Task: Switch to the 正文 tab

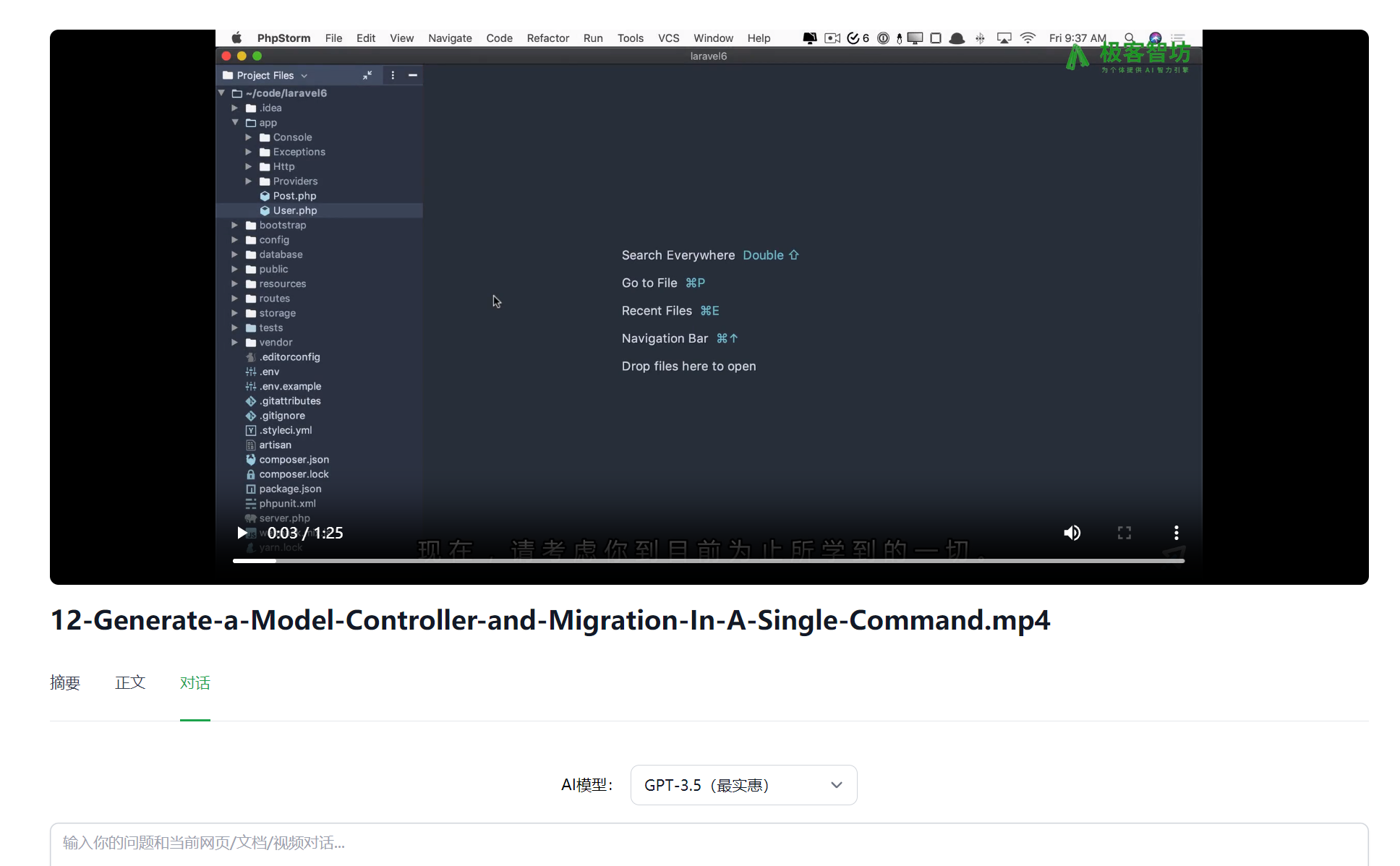Action: (x=130, y=682)
